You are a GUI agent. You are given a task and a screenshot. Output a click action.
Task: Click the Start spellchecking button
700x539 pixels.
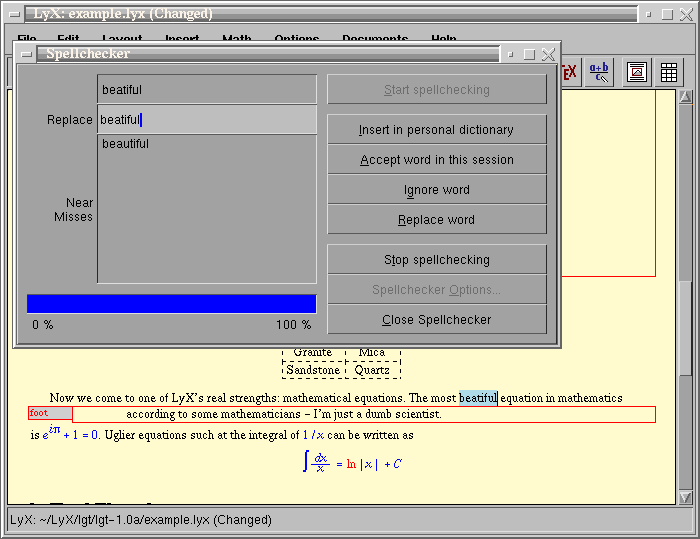pyautogui.click(x=437, y=90)
